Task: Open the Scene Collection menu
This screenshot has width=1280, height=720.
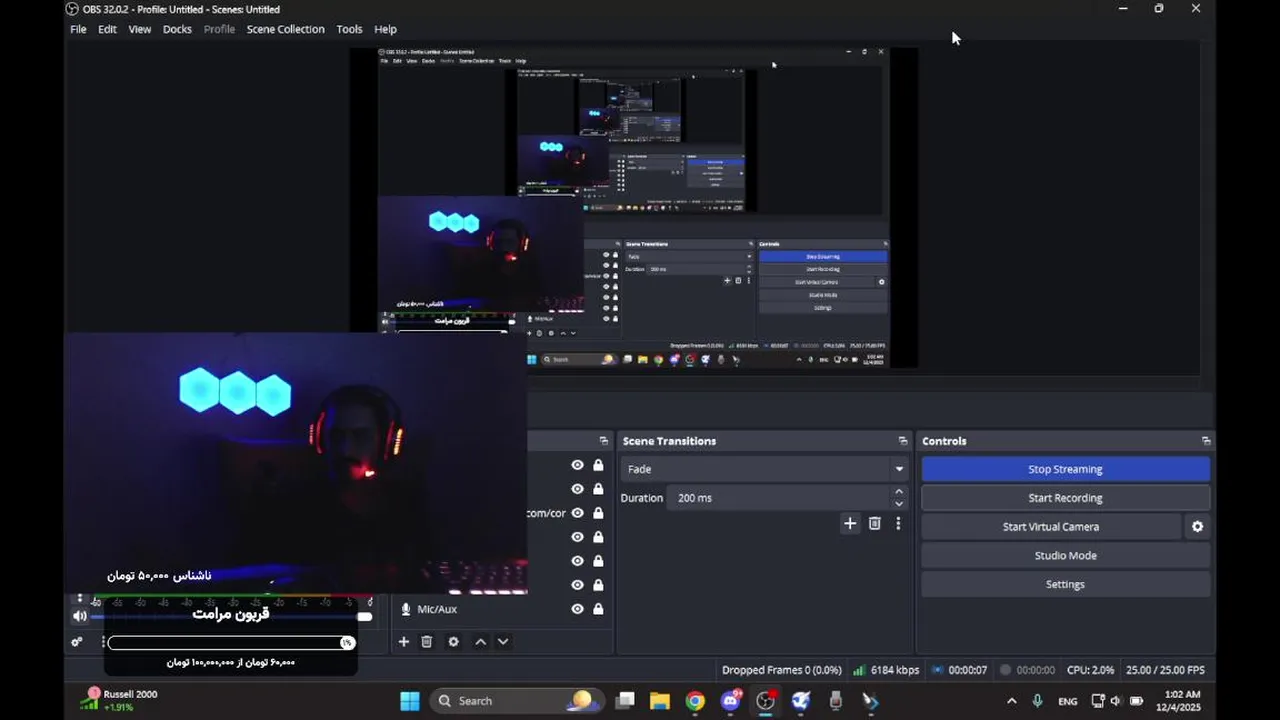Action: [x=286, y=29]
